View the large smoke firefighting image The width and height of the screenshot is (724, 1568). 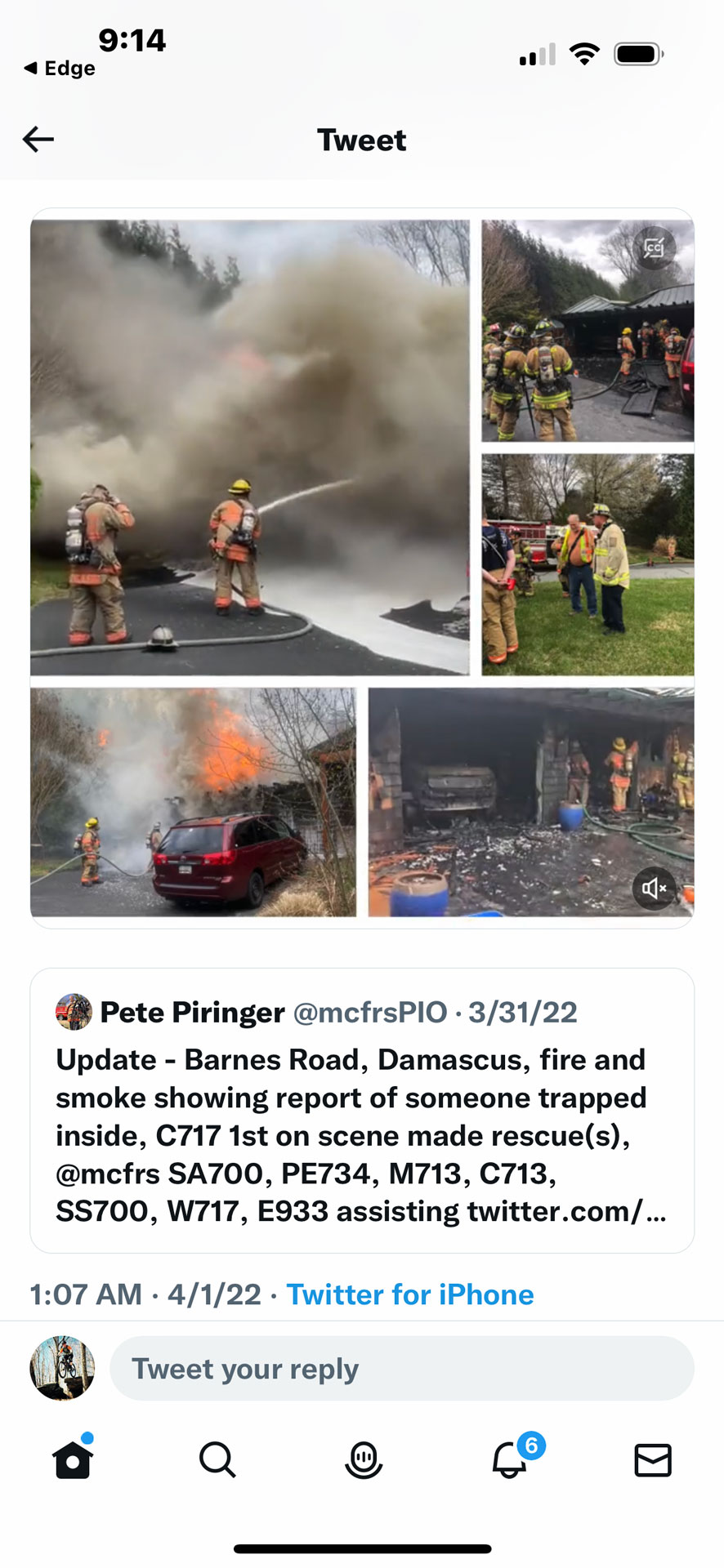point(250,448)
